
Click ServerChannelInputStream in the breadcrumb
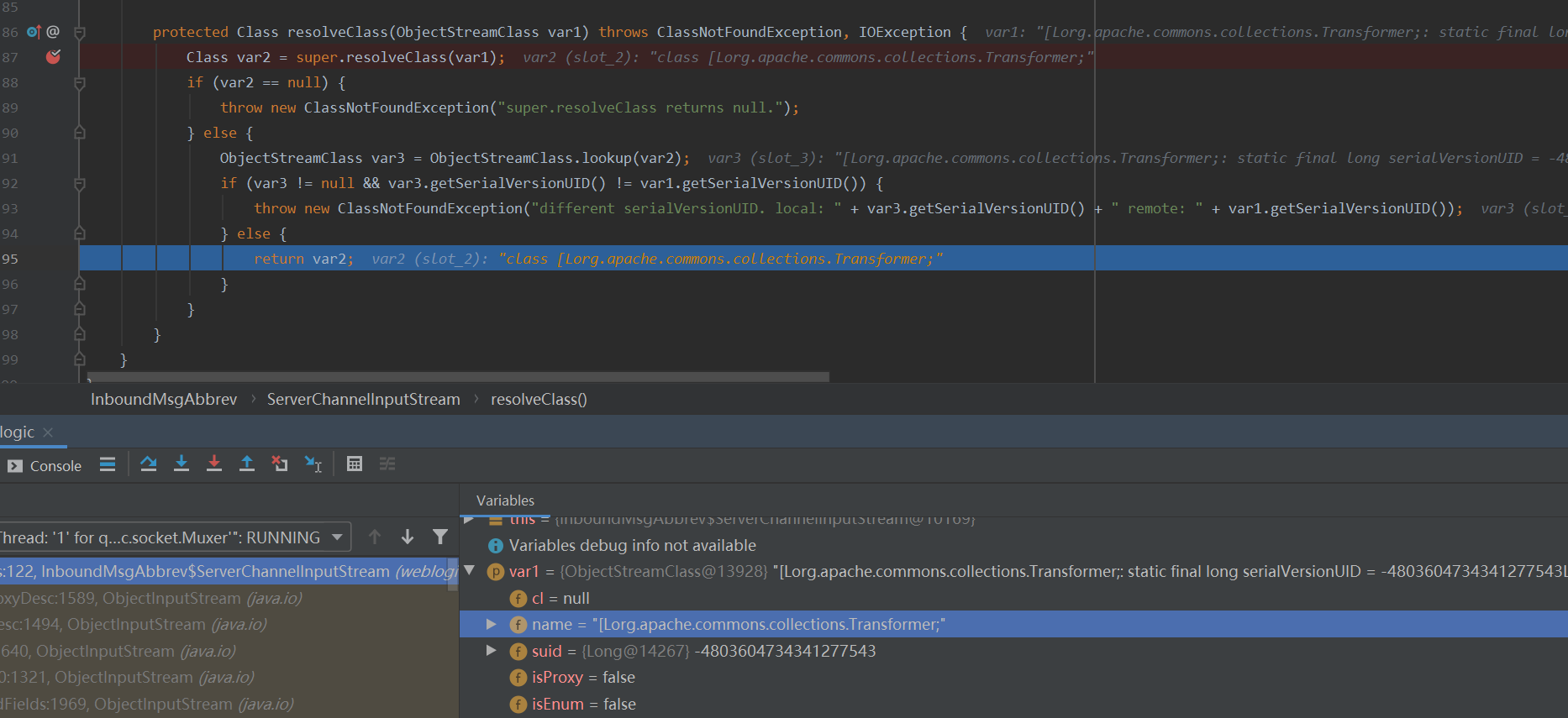point(364,399)
